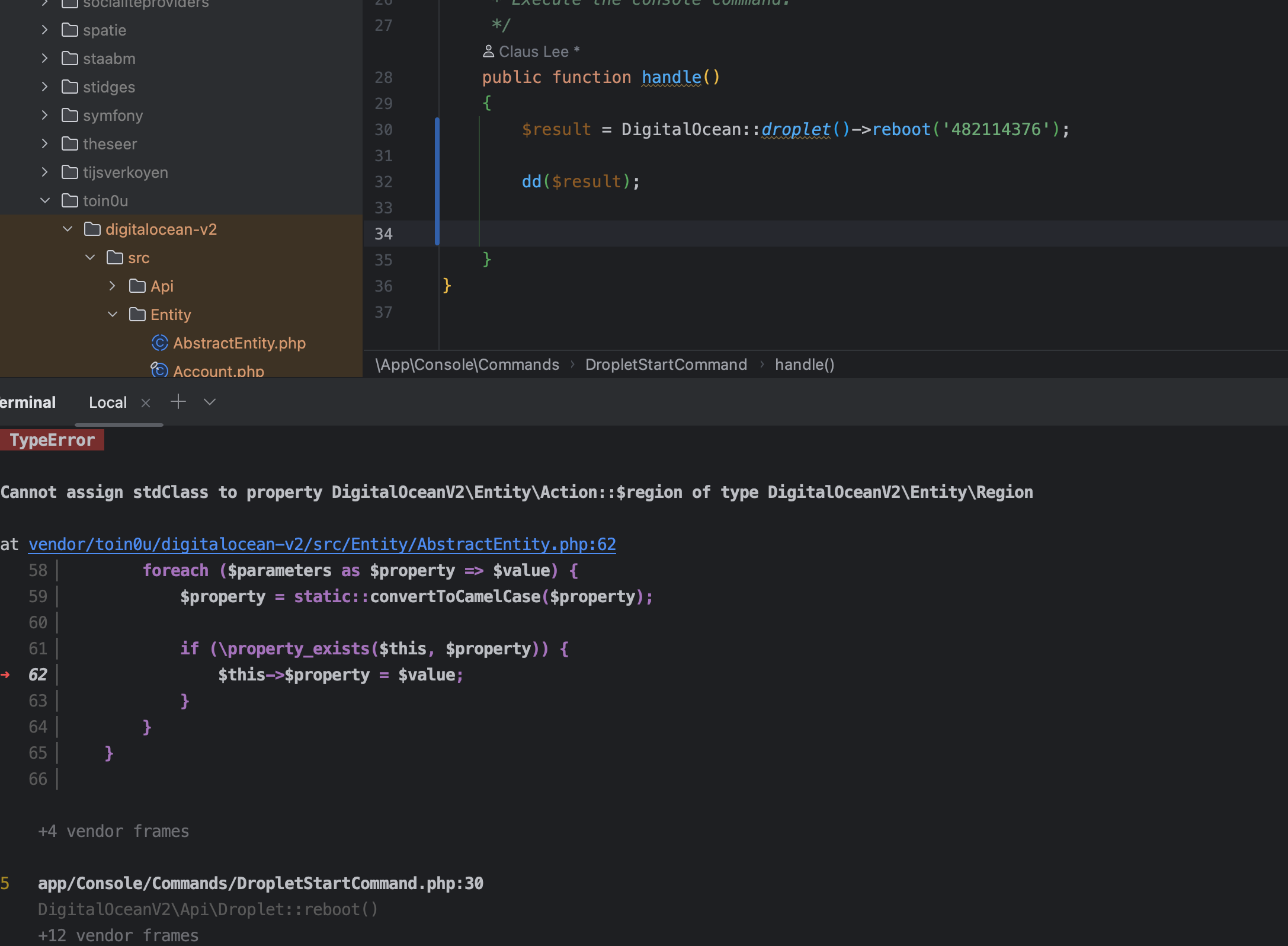Image resolution: width=1288 pixels, height=946 pixels.
Task: Select the tijsverkoyen folder in tree
Action: (x=125, y=172)
